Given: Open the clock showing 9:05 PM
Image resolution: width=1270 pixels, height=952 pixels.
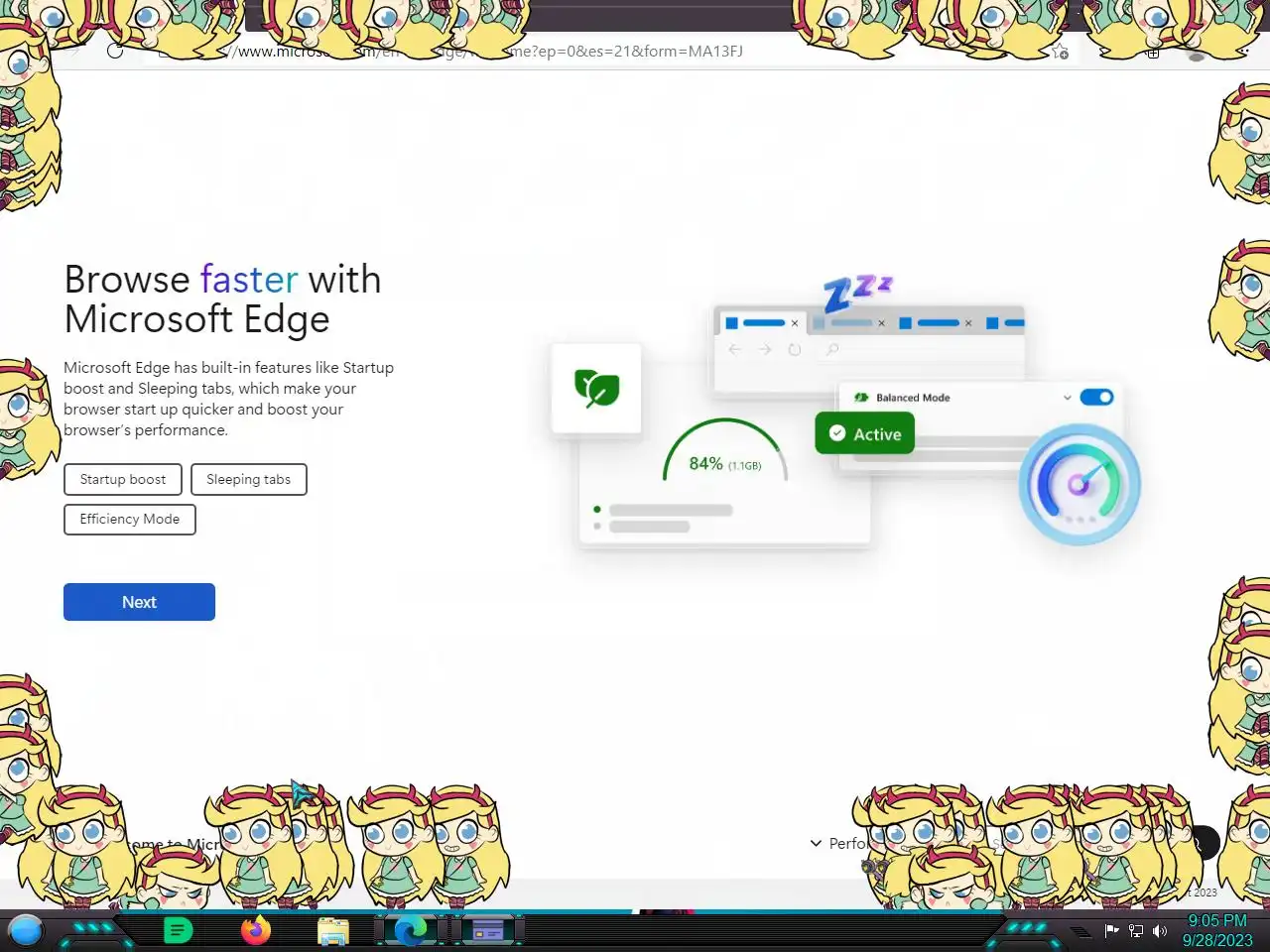Looking at the screenshot, I should tap(1217, 930).
